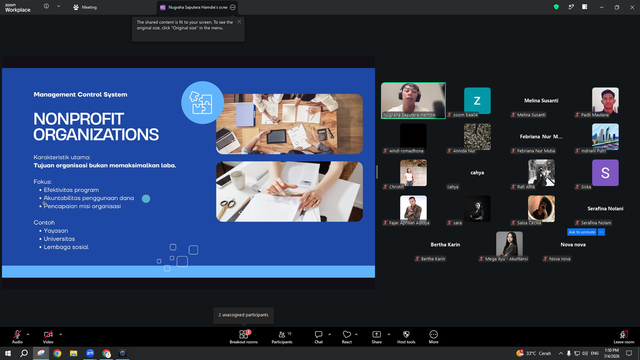This screenshot has width=640, height=360.
Task: Open the screen share tab options circle icon
Action: click(233, 7)
